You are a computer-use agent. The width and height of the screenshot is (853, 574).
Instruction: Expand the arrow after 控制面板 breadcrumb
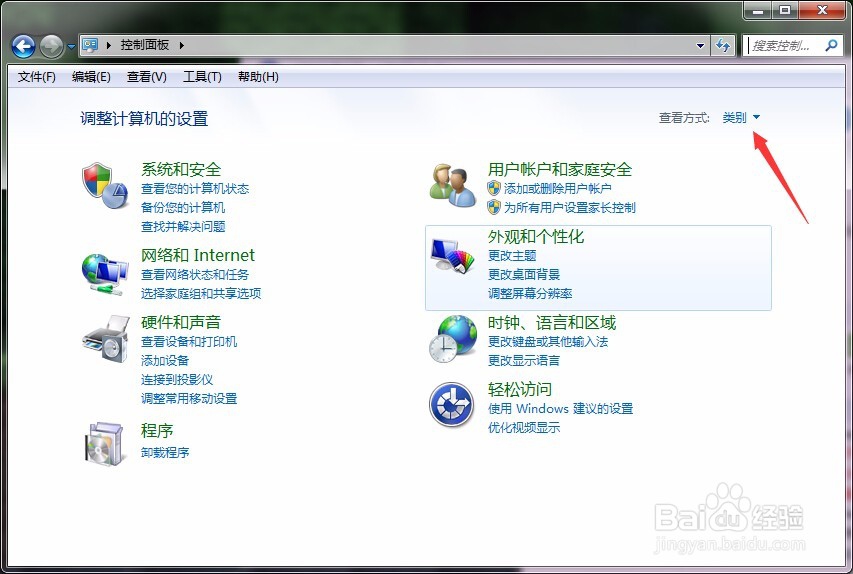tap(182, 45)
